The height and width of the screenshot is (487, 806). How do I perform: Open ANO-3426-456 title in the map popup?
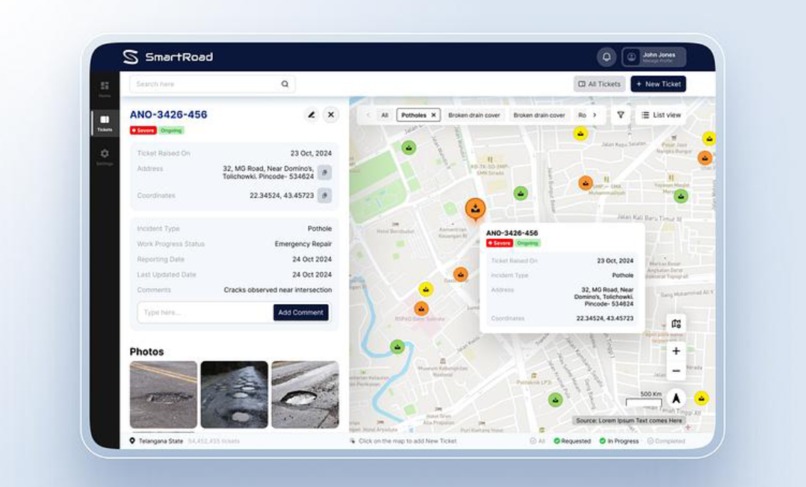[x=512, y=233]
